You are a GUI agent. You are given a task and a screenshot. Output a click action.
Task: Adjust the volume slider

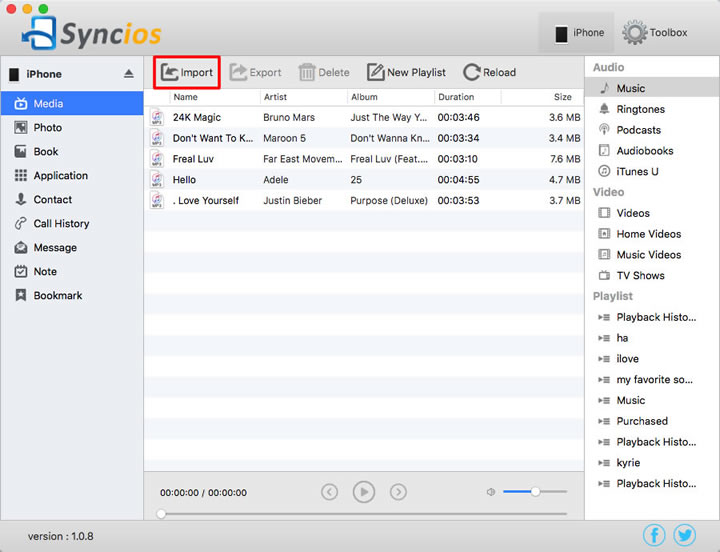535,492
